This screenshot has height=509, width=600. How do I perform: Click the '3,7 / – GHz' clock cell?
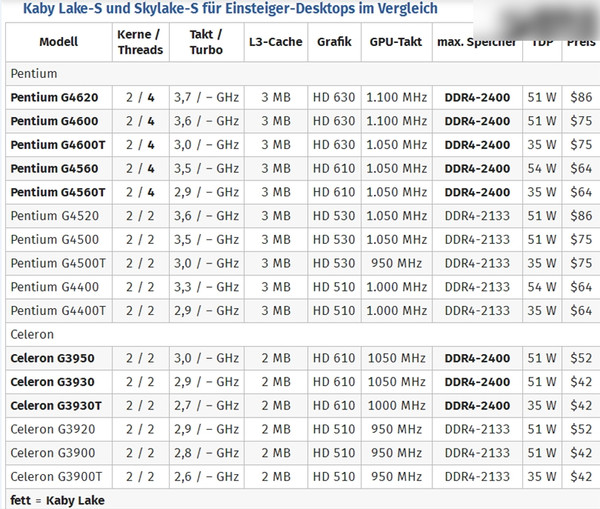(206, 97)
